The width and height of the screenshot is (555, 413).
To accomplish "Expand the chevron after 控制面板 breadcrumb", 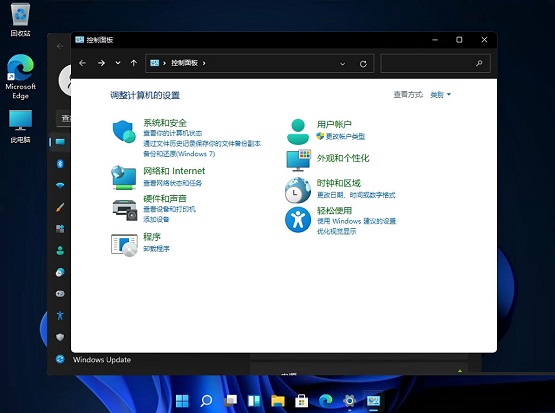I will pos(204,63).
